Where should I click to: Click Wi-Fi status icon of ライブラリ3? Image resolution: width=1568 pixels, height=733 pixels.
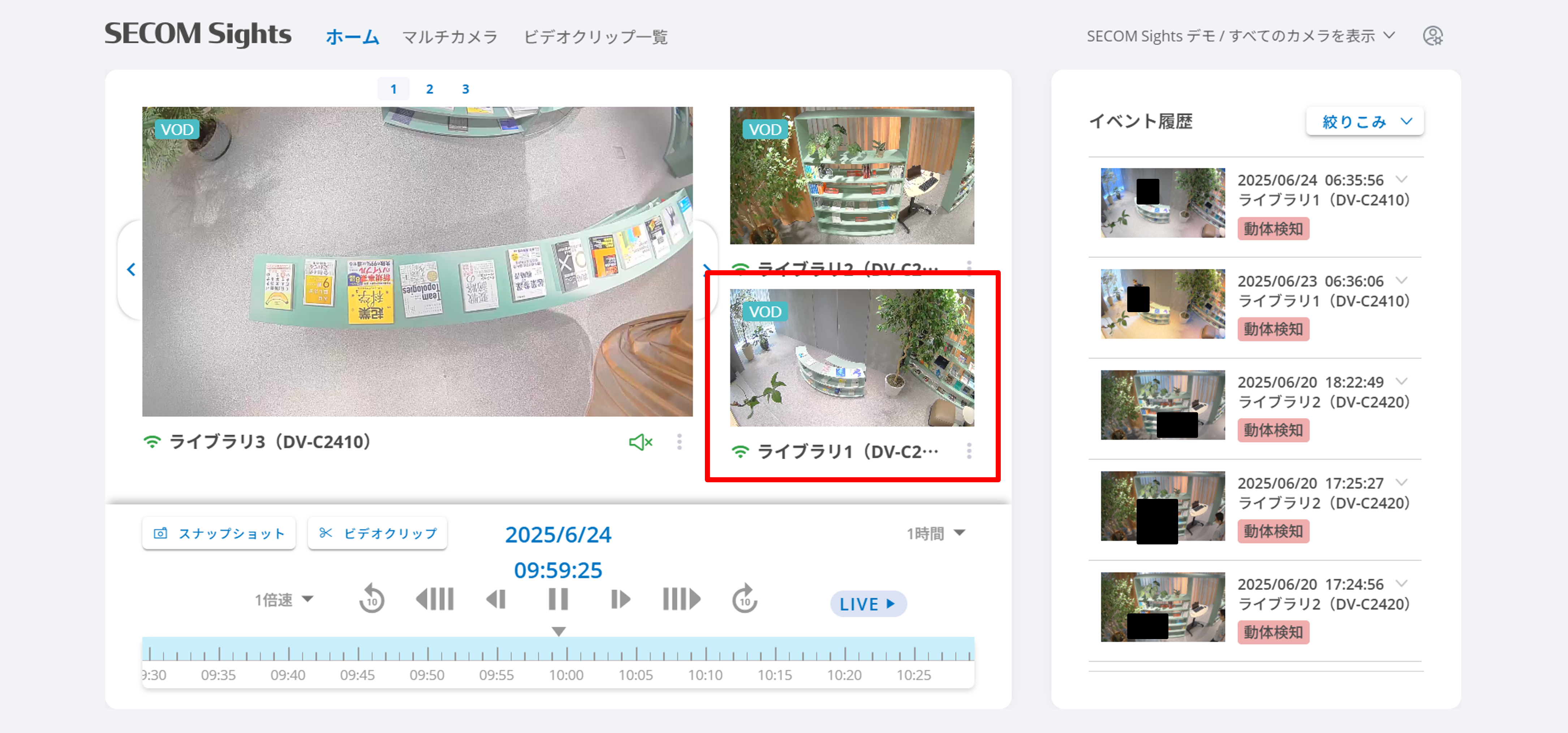tap(152, 442)
